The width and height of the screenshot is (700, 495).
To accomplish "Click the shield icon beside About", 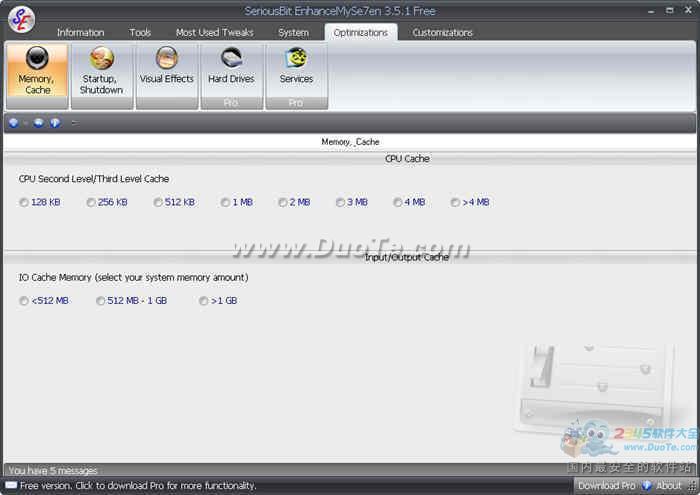I will point(646,485).
